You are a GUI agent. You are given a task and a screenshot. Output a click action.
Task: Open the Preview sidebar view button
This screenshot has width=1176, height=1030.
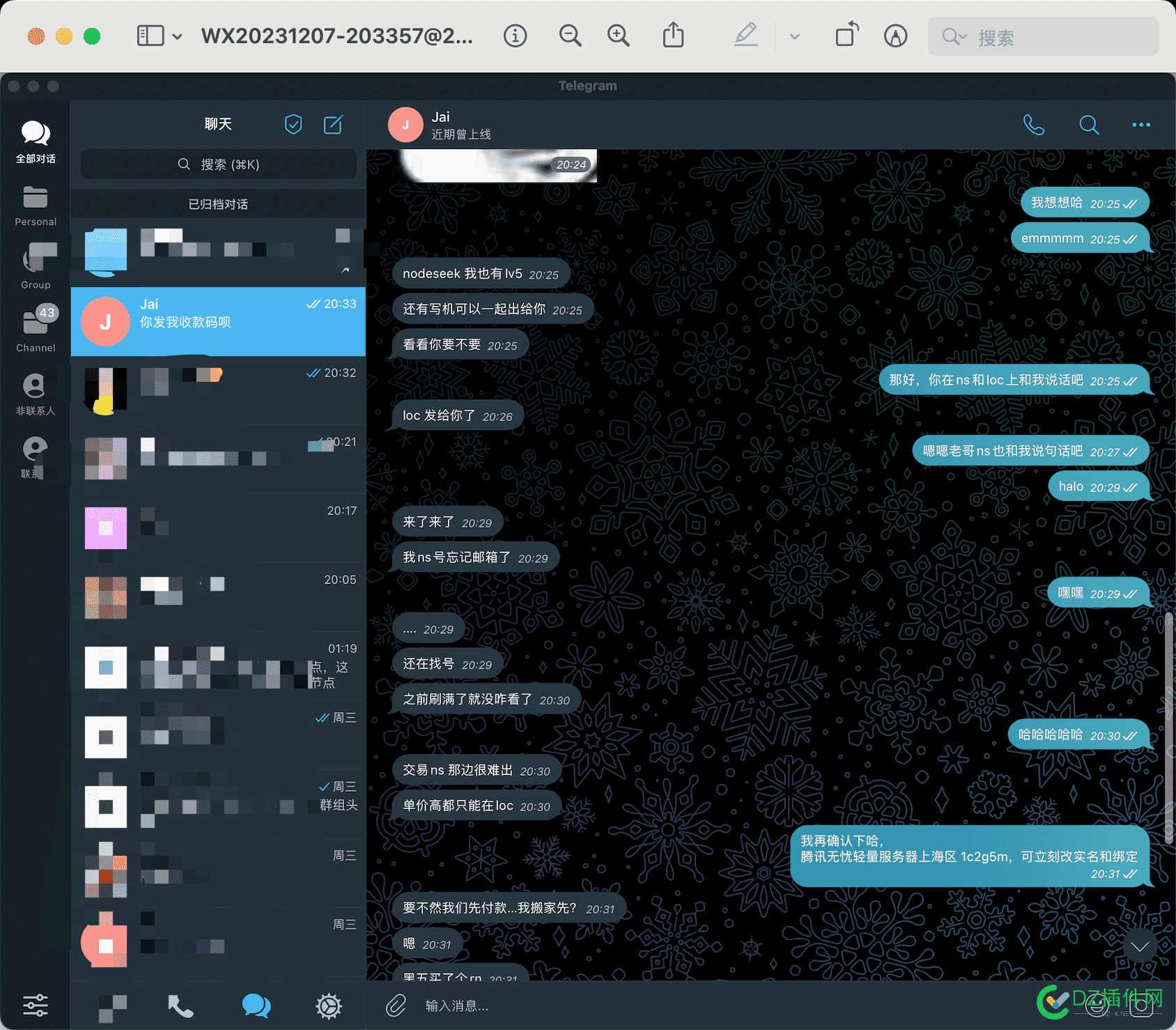point(150,36)
